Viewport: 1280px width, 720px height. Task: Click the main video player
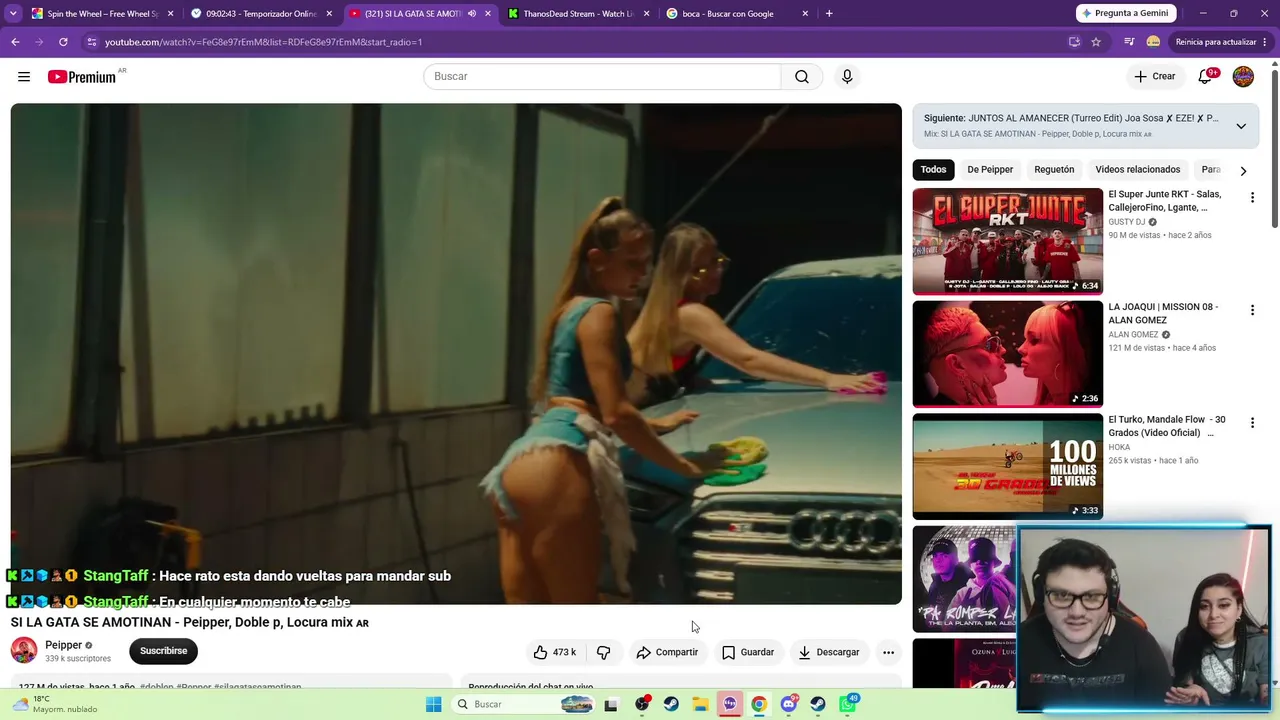[456, 354]
